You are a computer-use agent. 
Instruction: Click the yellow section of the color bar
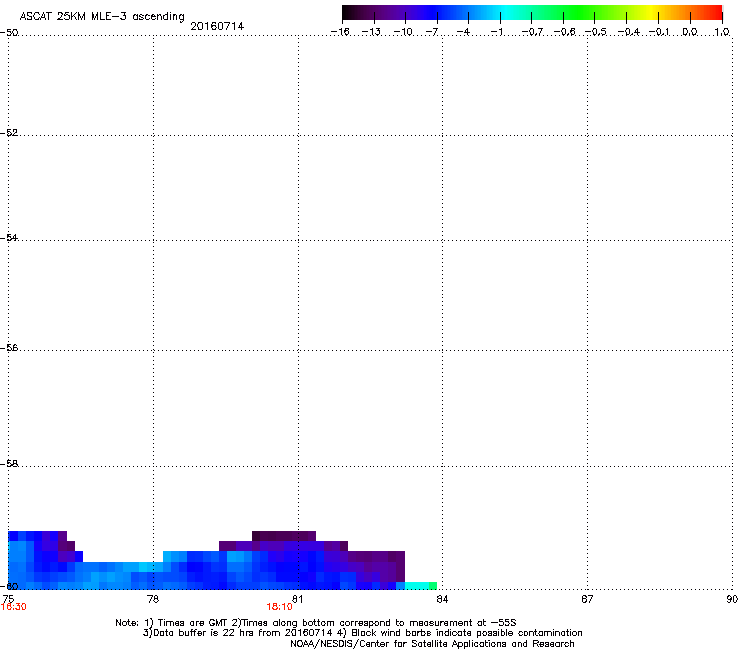coord(649,13)
